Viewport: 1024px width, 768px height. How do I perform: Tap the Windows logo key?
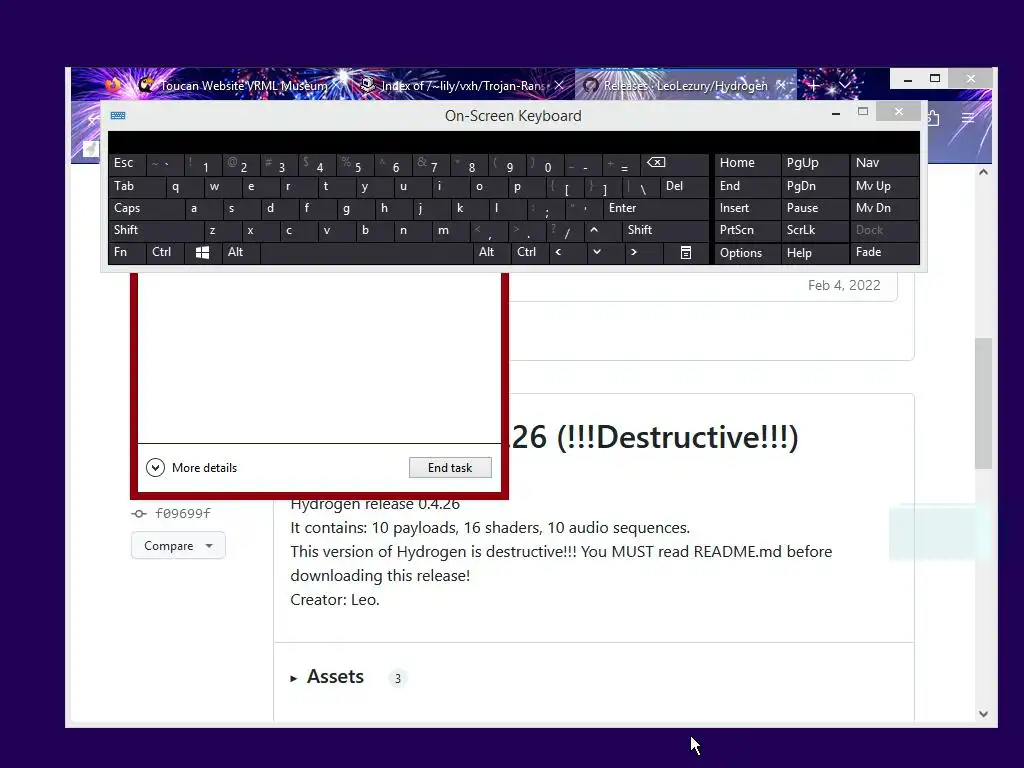point(202,252)
